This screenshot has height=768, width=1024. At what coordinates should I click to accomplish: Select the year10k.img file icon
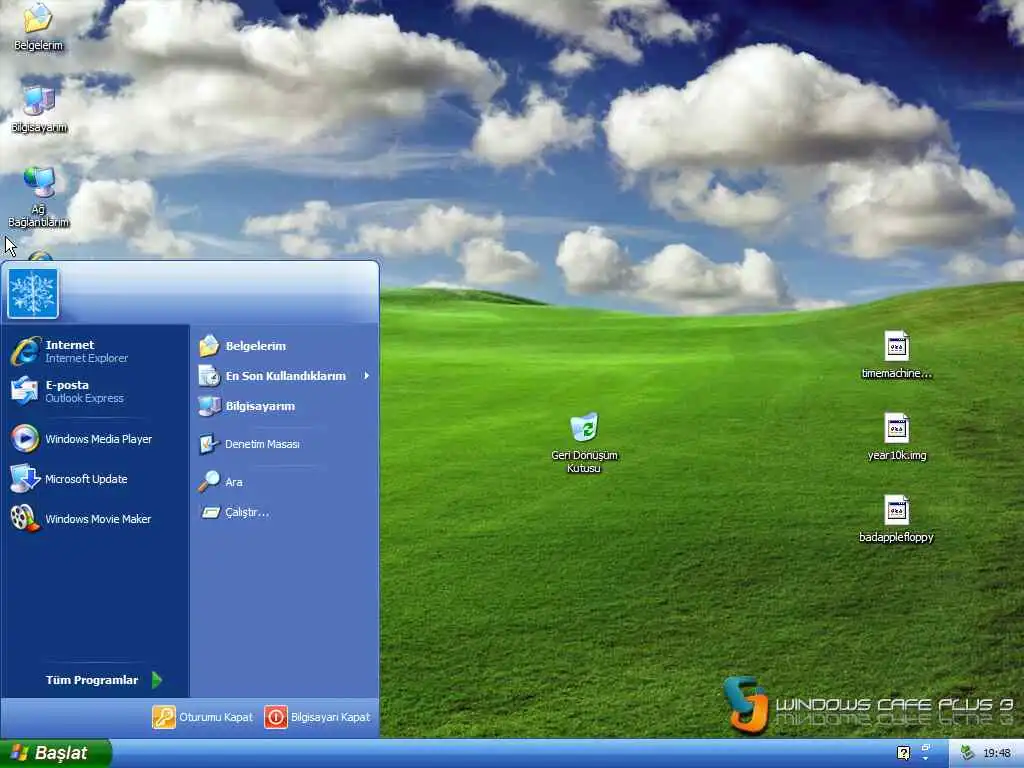coord(897,437)
